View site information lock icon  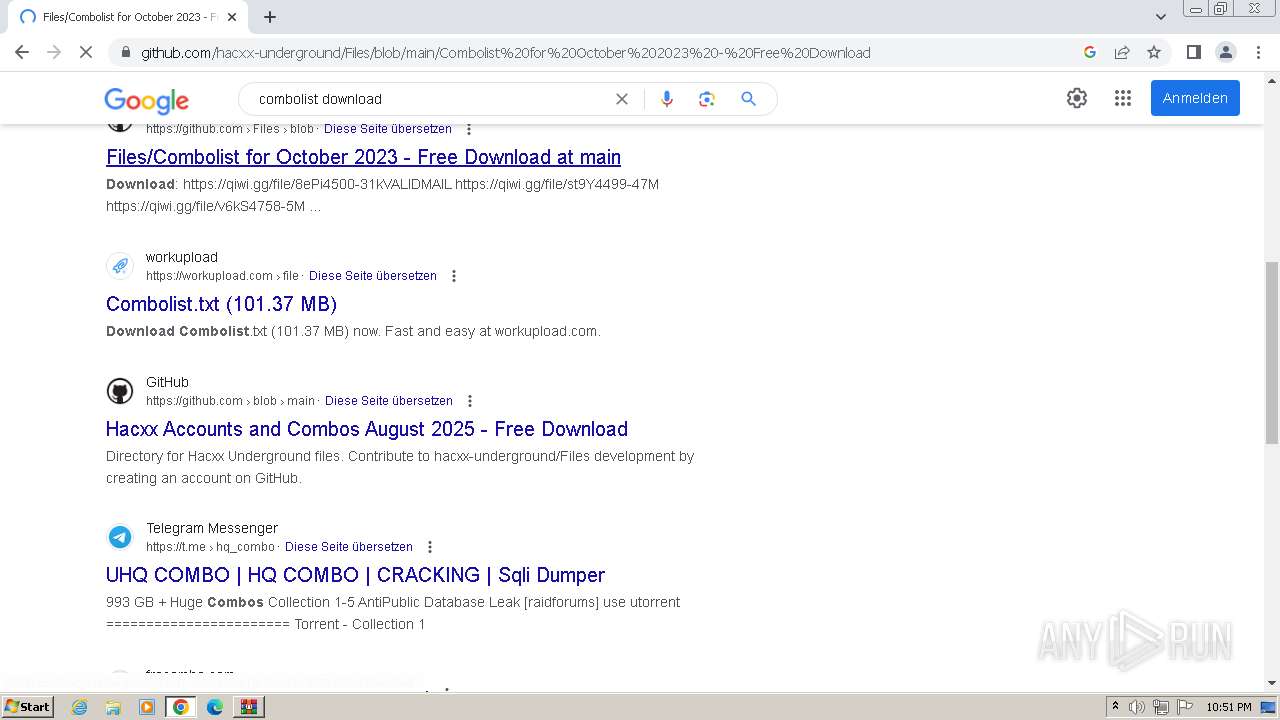point(124,52)
